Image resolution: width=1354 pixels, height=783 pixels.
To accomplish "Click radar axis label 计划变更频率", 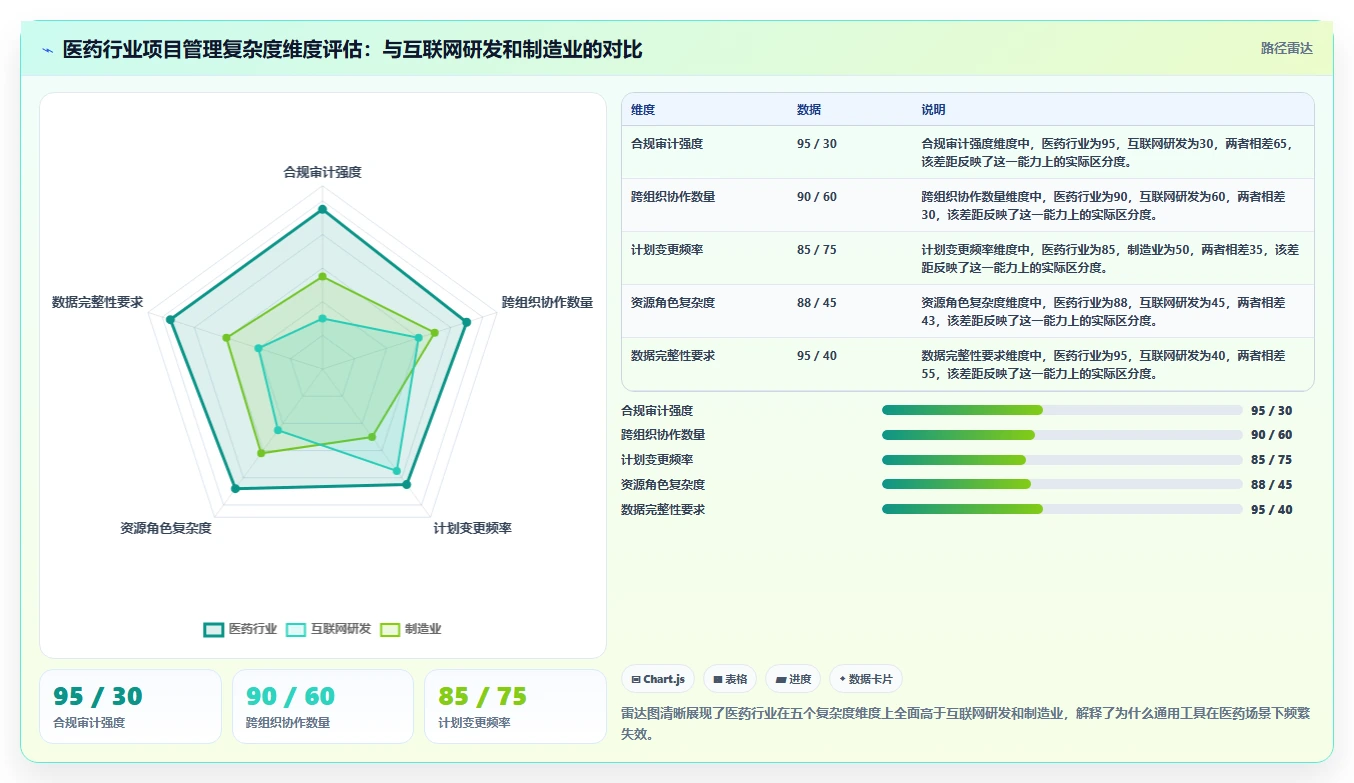I will tap(472, 528).
